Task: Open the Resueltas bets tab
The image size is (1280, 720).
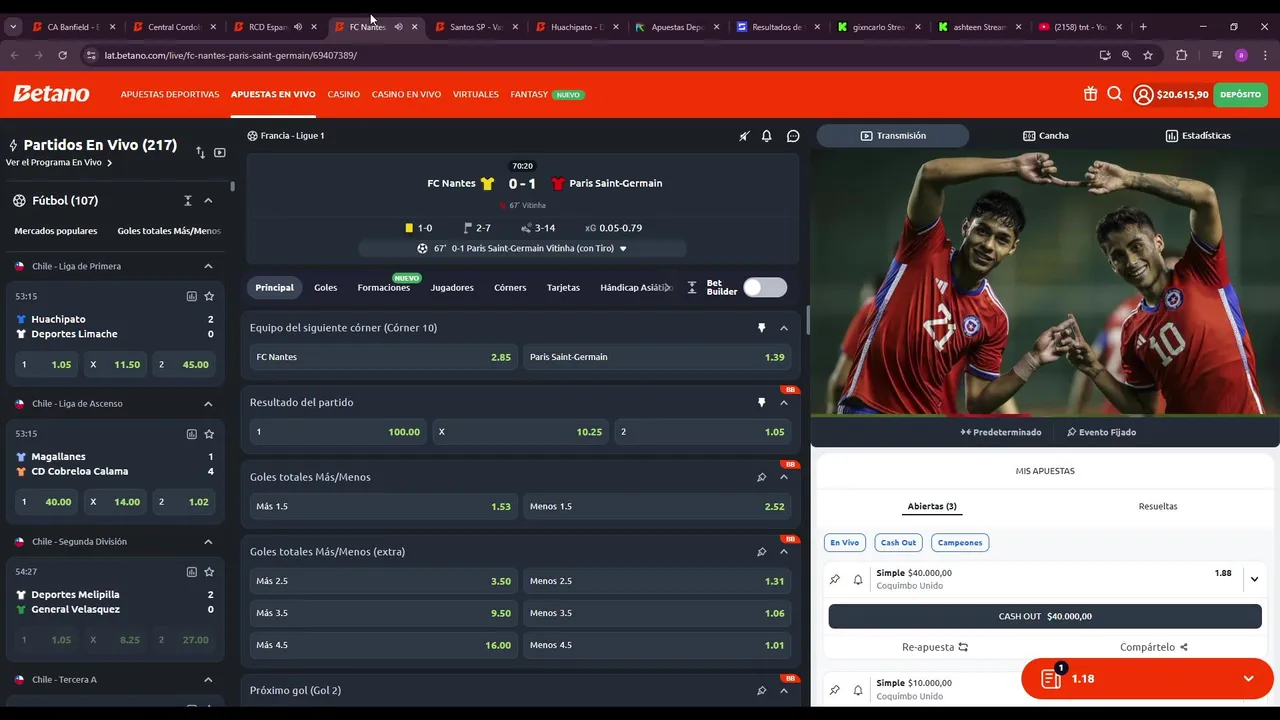Action: tap(1158, 507)
